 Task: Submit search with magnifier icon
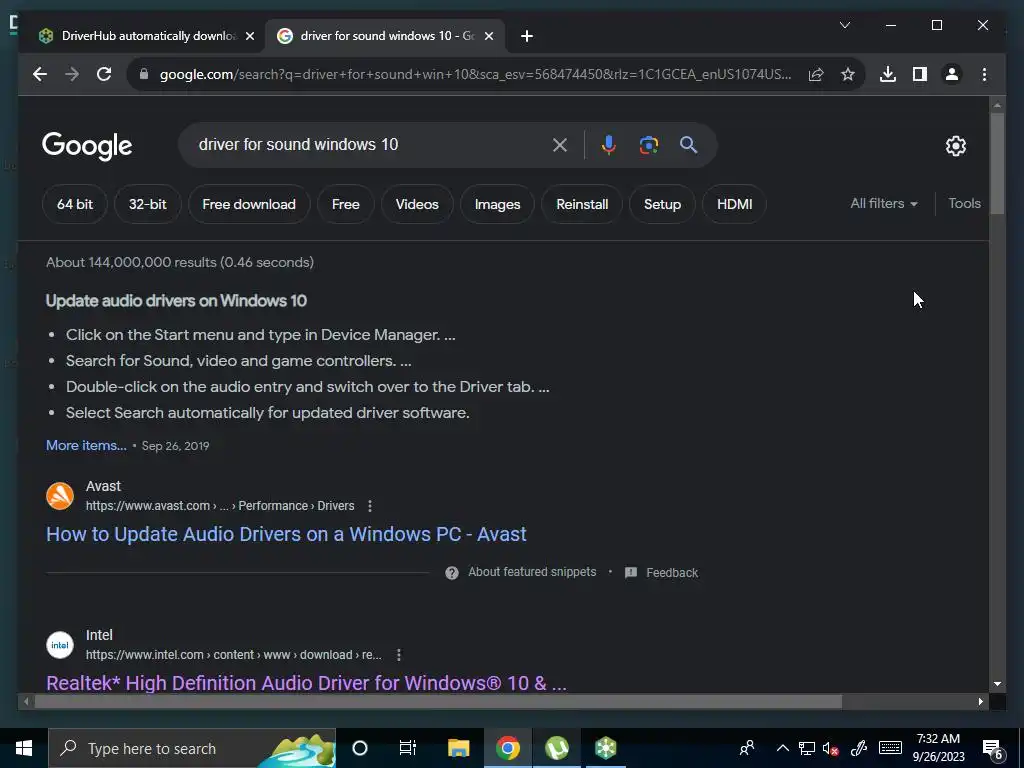688,145
